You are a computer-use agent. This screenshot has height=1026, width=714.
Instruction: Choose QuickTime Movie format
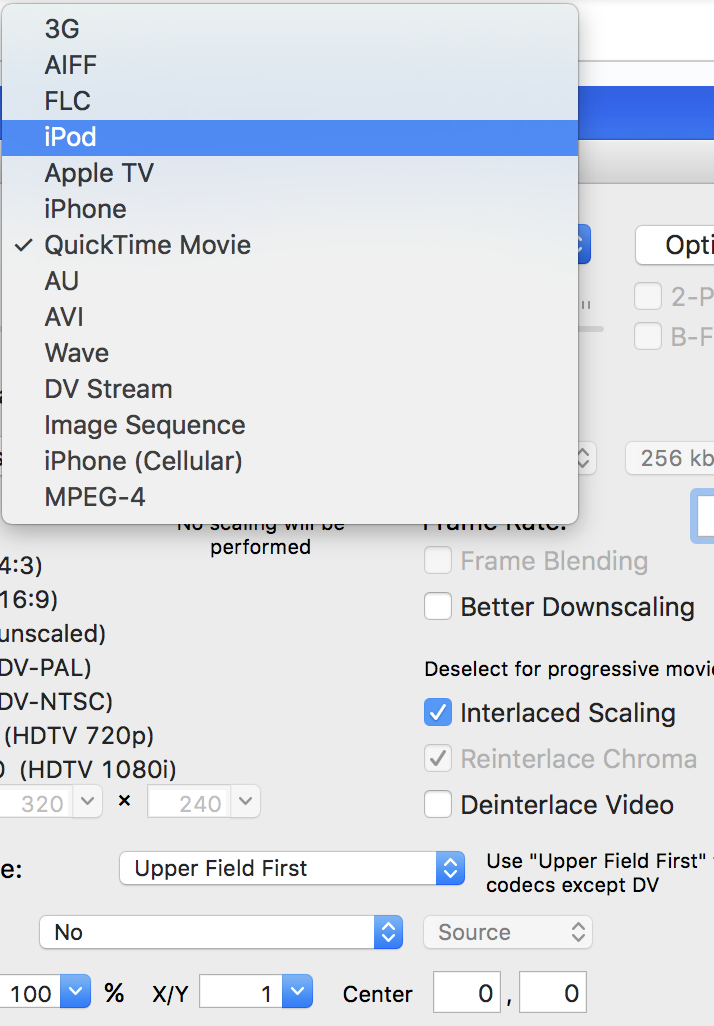pos(290,245)
